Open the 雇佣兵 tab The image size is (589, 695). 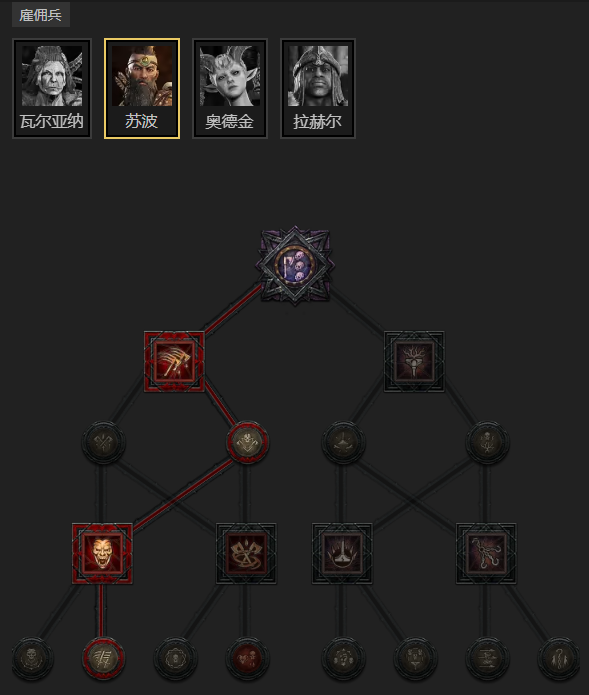[x=40, y=15]
